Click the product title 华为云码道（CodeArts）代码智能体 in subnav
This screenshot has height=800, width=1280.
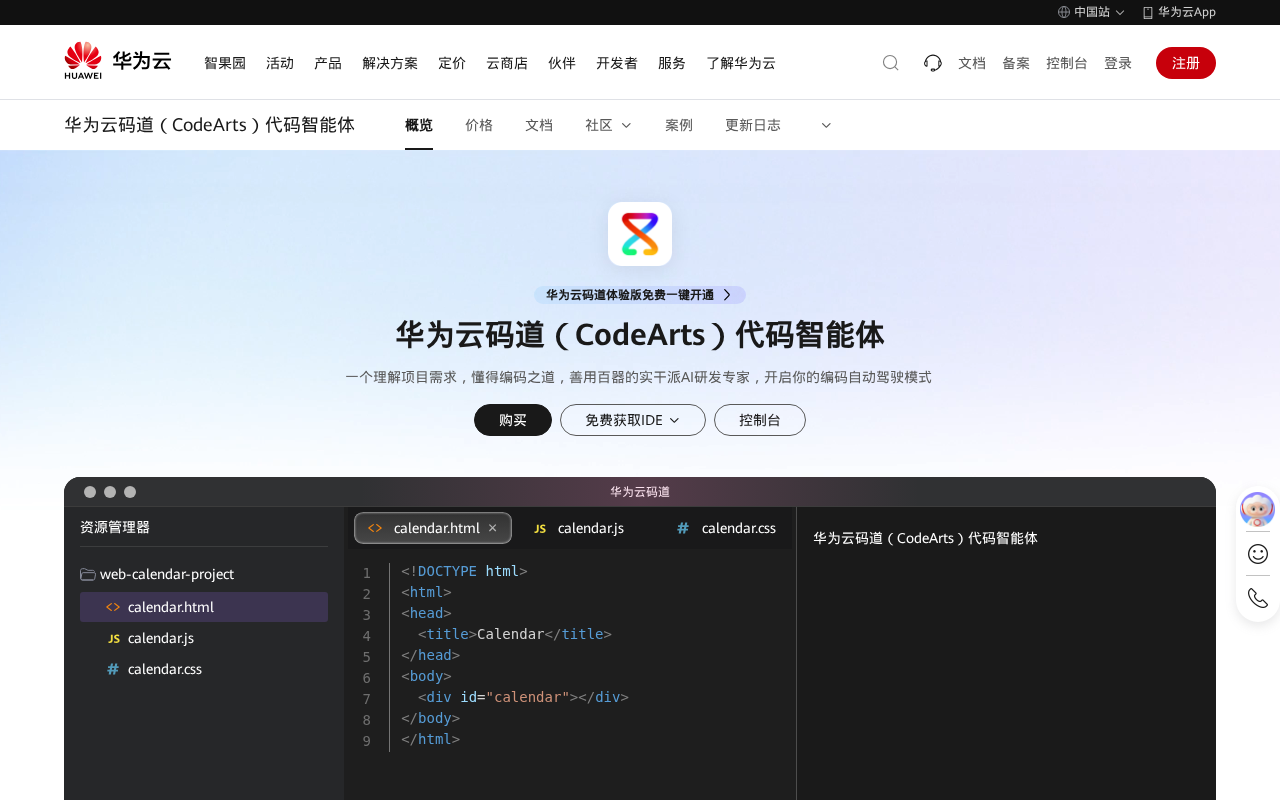(x=210, y=125)
